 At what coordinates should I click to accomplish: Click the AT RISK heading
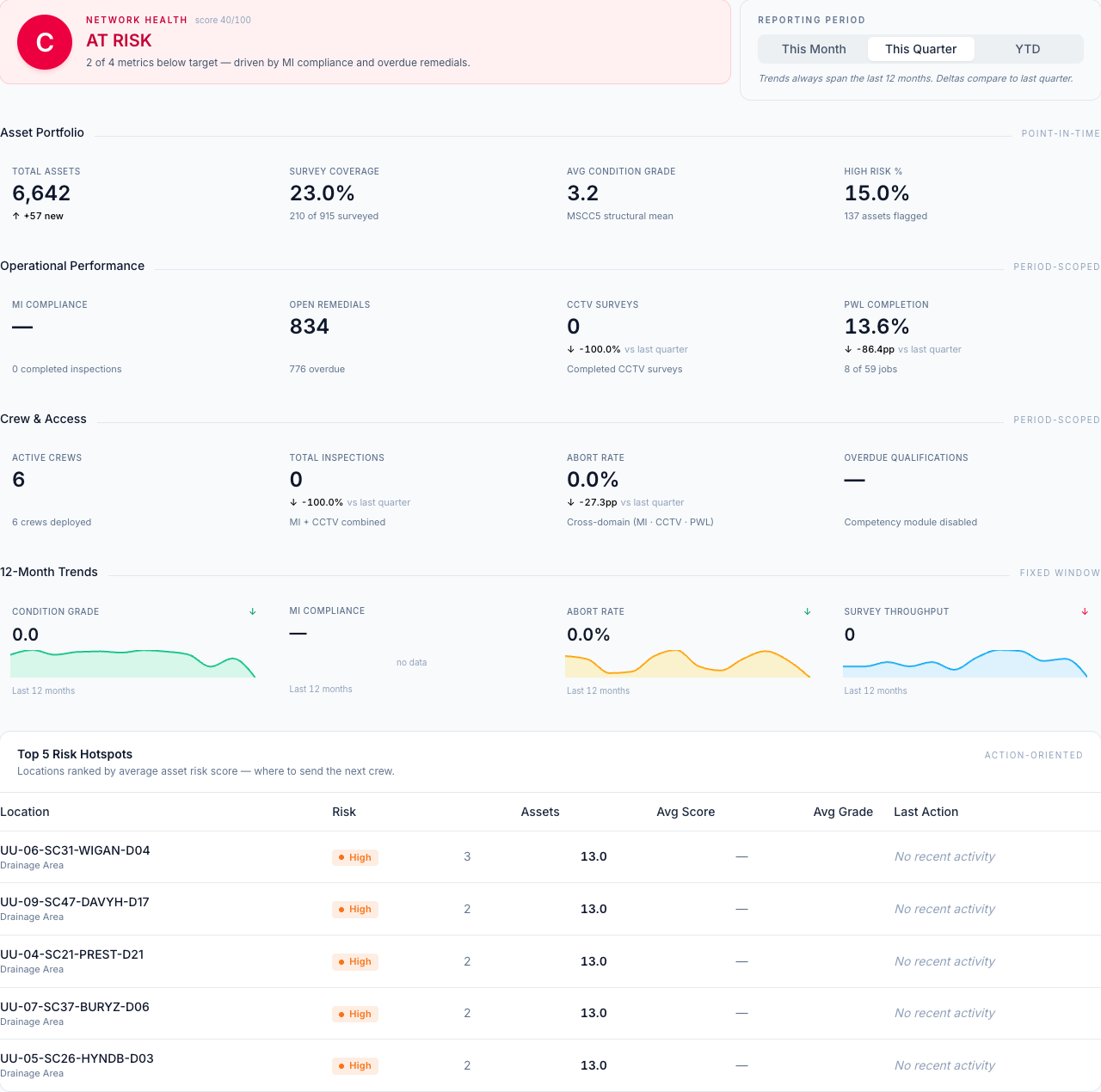click(119, 40)
